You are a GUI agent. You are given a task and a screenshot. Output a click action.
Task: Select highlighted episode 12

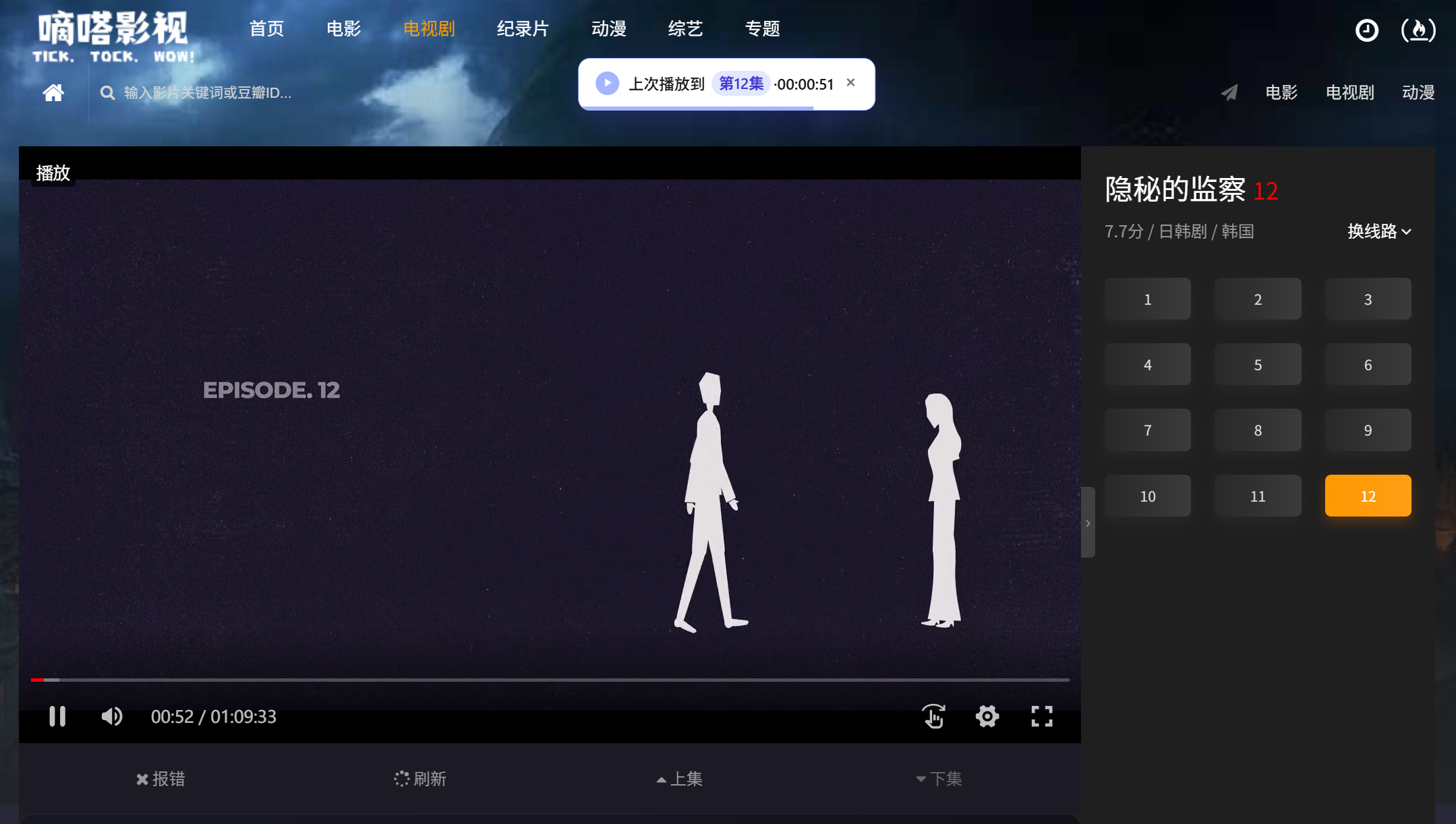click(x=1368, y=496)
